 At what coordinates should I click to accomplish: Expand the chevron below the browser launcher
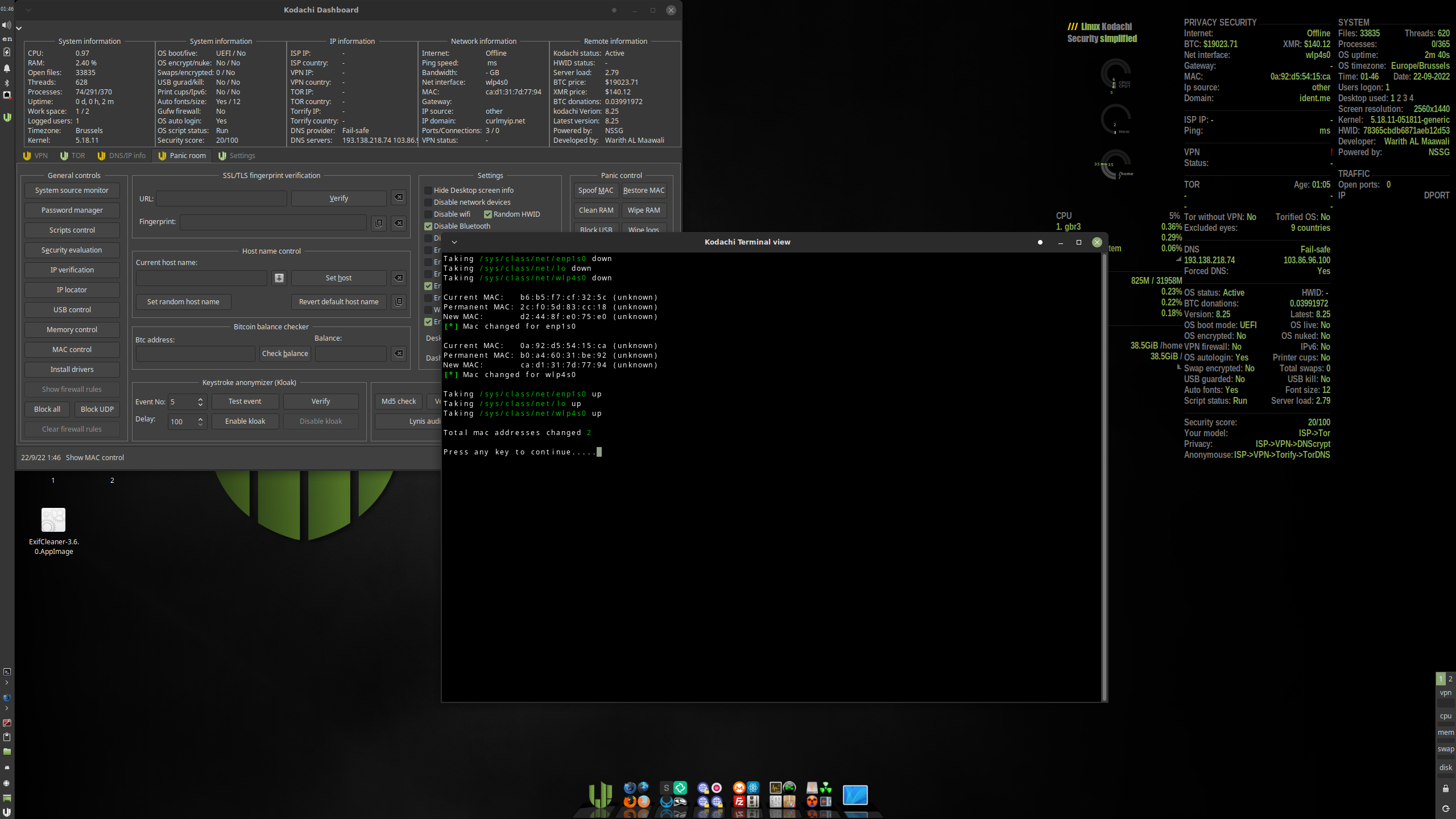(x=7, y=708)
